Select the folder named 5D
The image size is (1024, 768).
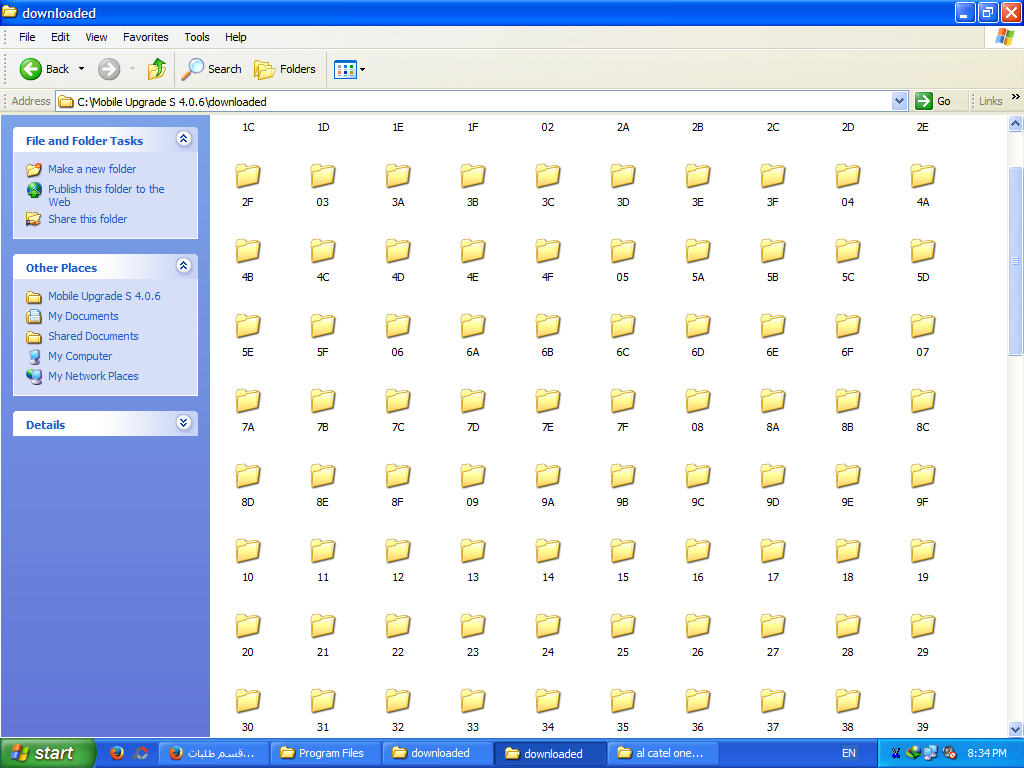click(923, 260)
